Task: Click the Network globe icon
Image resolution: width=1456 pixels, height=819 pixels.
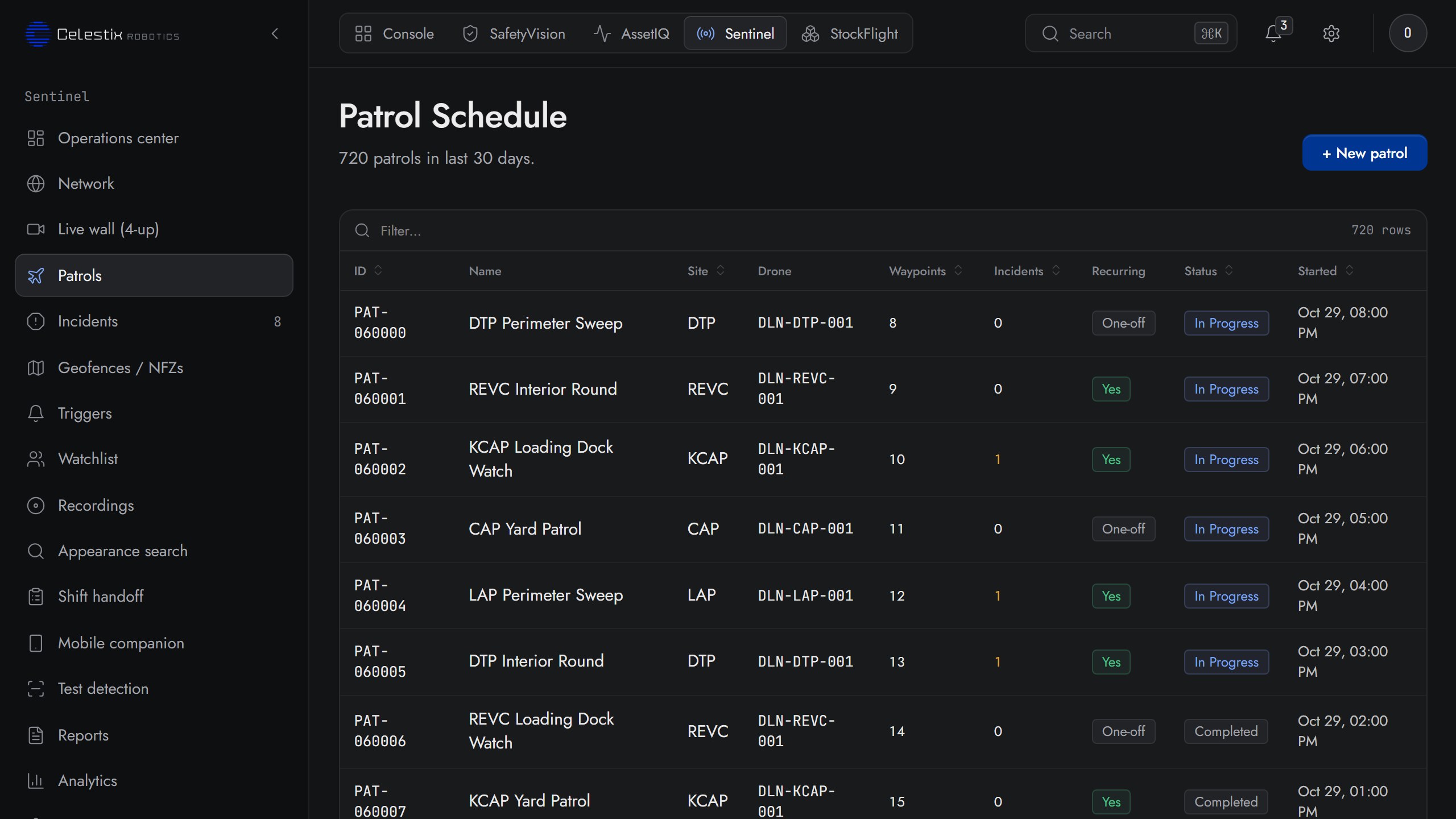Action: (x=36, y=184)
